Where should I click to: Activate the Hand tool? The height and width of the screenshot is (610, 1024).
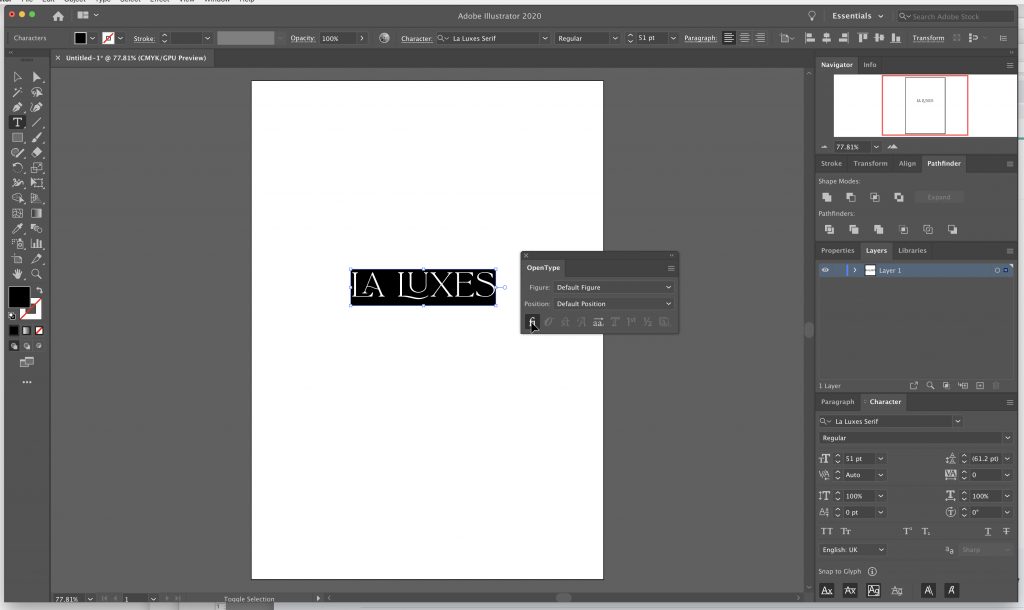tap(17, 273)
